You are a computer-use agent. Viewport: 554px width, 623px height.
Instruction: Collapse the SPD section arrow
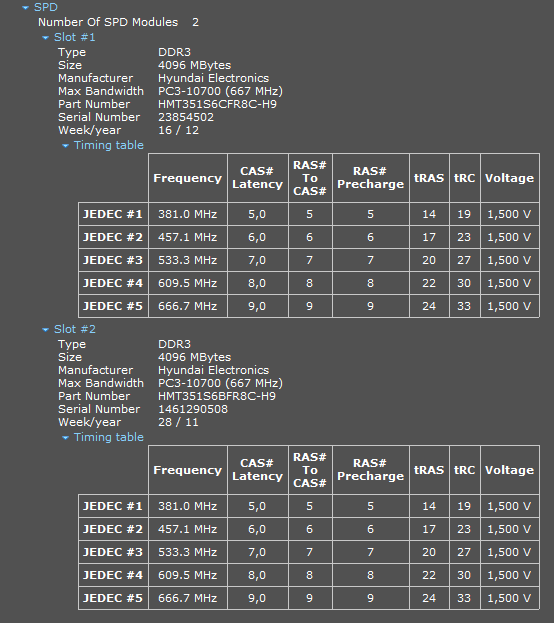click(26, 8)
